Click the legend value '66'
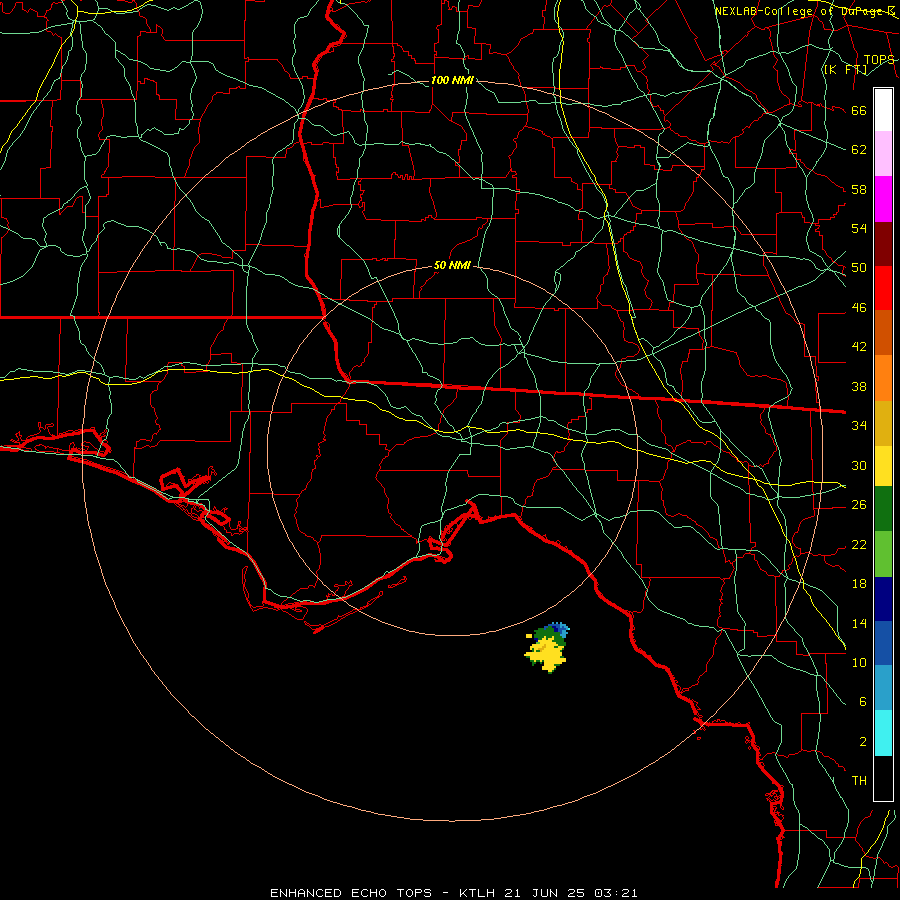The image size is (900, 900). coord(859,110)
